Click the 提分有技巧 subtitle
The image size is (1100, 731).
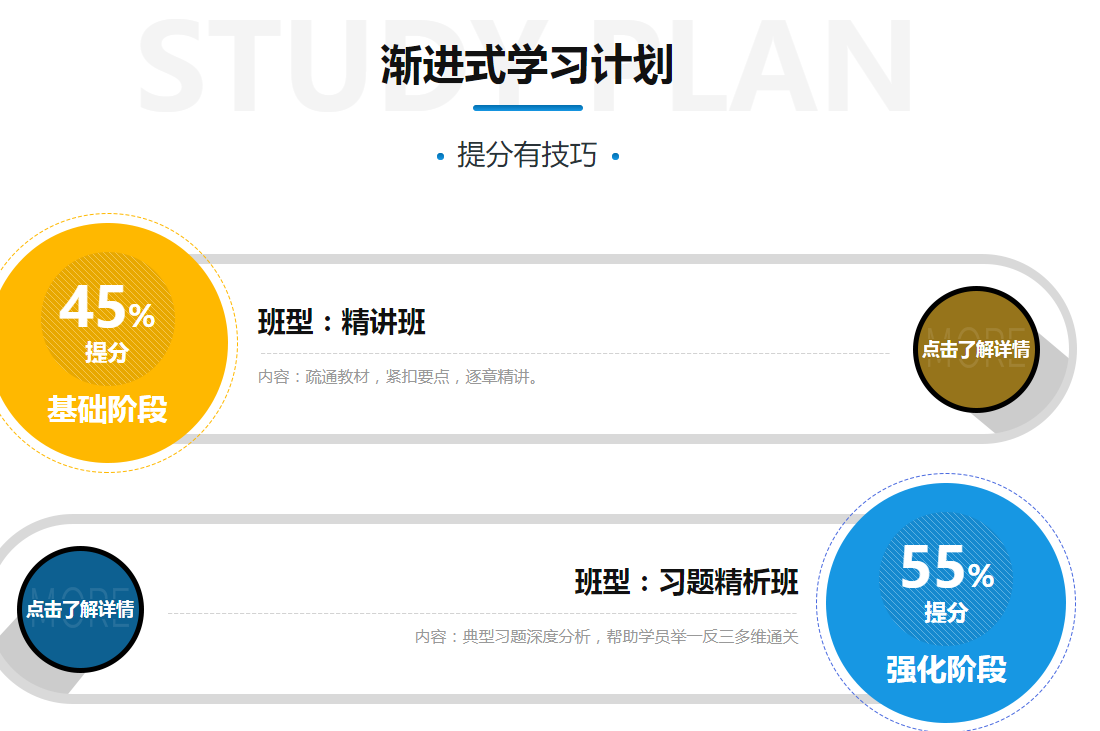tap(527, 155)
